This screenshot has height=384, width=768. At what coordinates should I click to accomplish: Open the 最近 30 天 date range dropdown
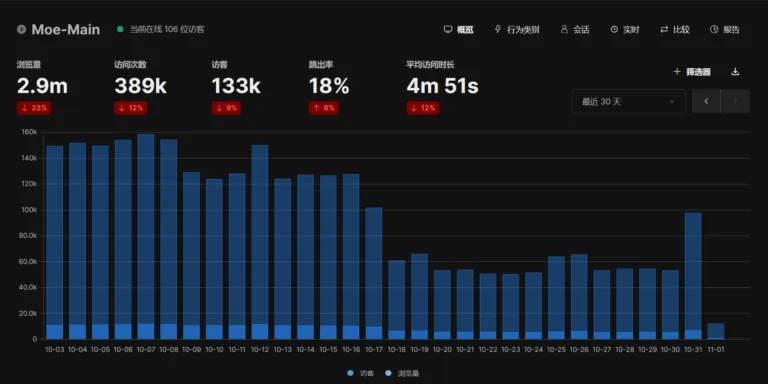629,101
